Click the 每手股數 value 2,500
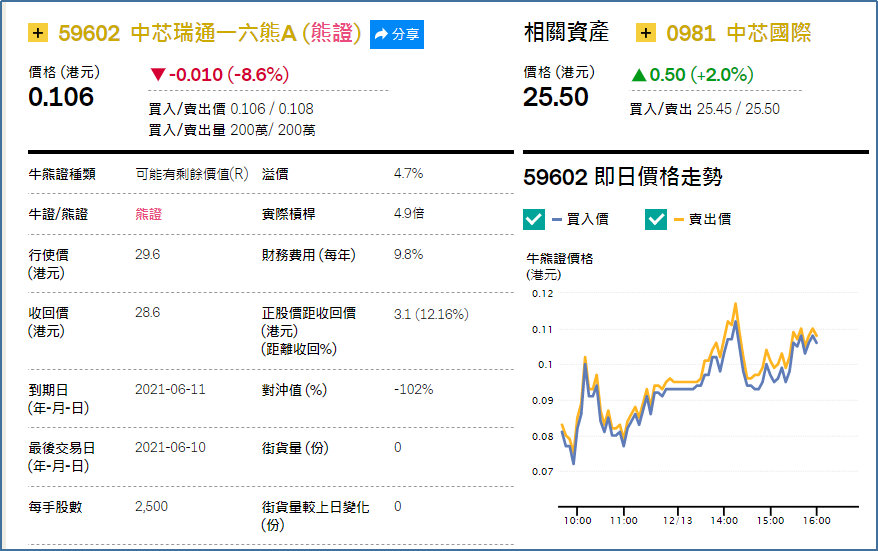 coord(151,506)
